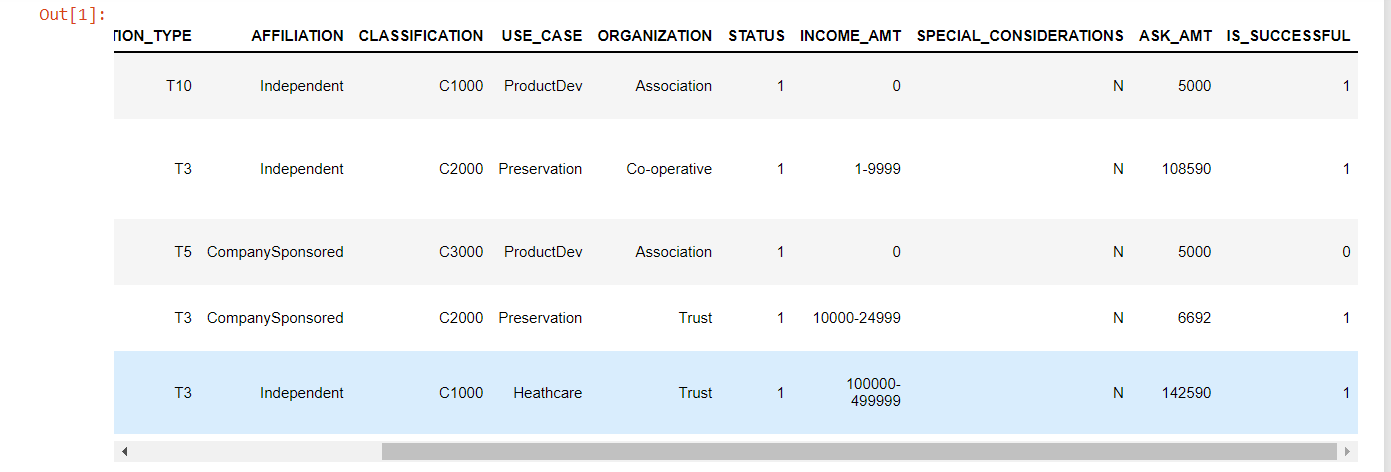
Task: Click C1000 in the Heathcare row
Action: point(461,393)
